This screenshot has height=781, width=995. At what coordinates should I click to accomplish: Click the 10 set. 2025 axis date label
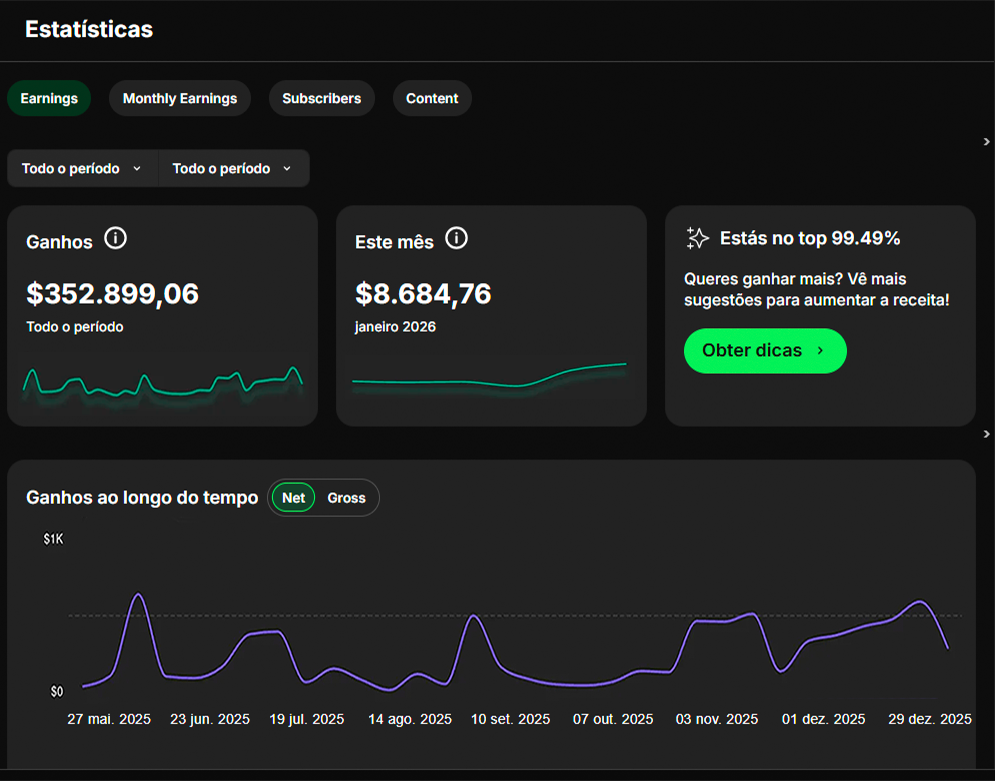pyautogui.click(x=510, y=719)
